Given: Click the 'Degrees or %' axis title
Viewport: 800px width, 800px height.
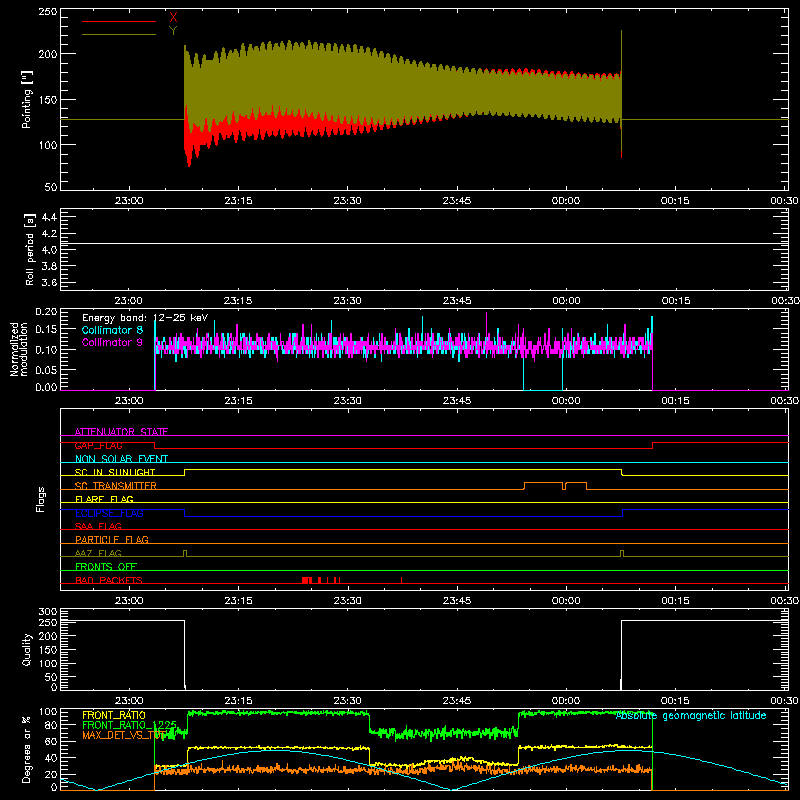Looking at the screenshot, I should (x=27, y=749).
